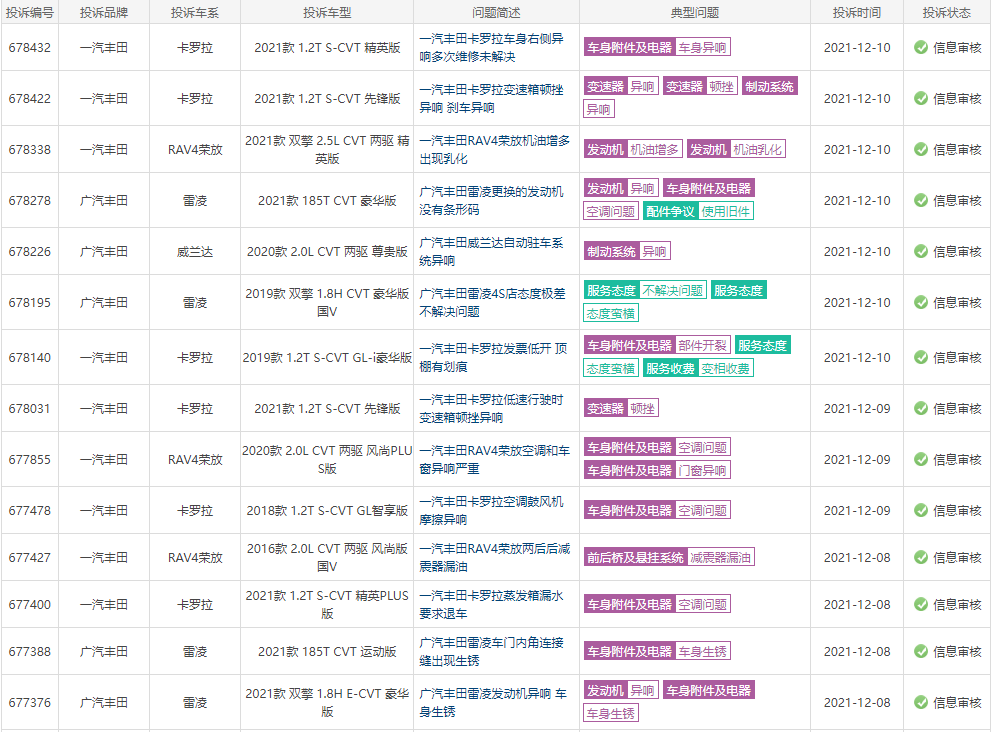Click 机油乳化 tag in complaint 678338
Viewport: 994px width, 732px height.
coord(758,150)
